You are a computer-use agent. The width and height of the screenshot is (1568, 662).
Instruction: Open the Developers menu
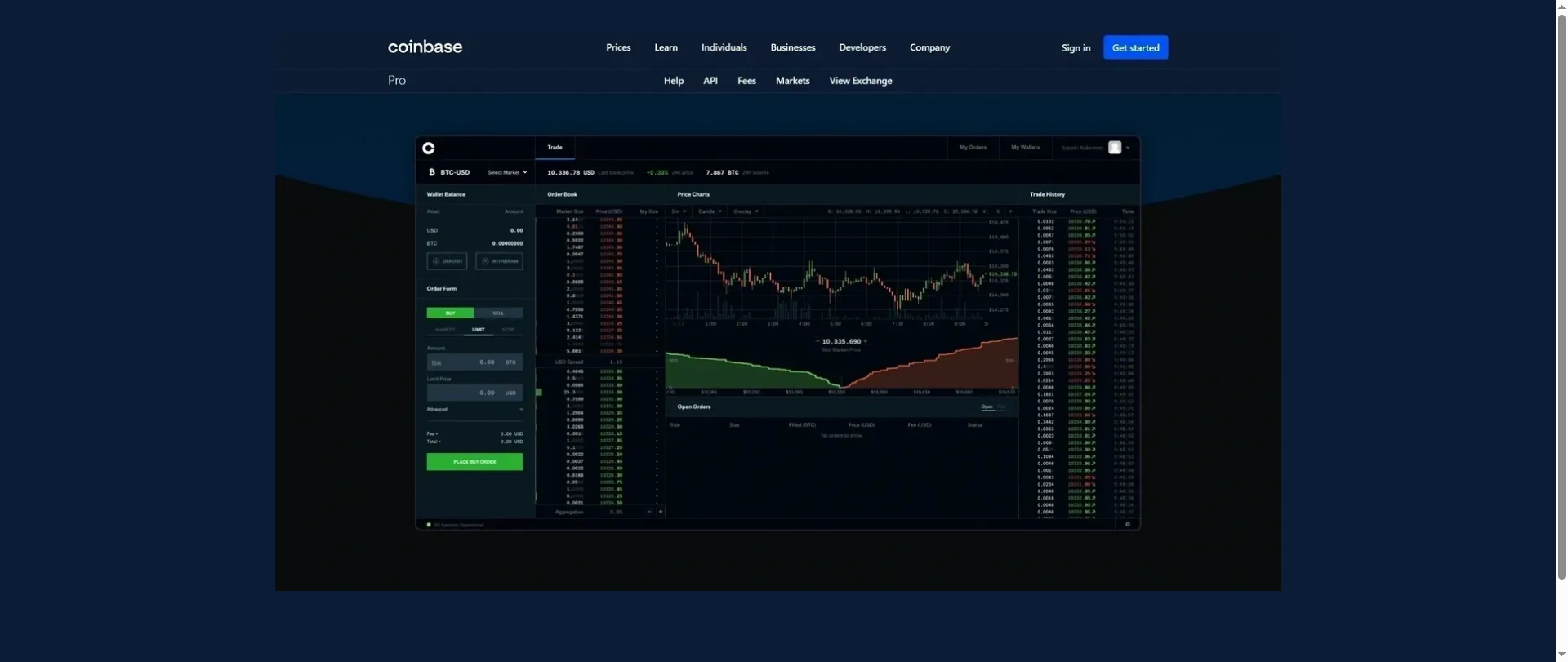click(x=862, y=47)
